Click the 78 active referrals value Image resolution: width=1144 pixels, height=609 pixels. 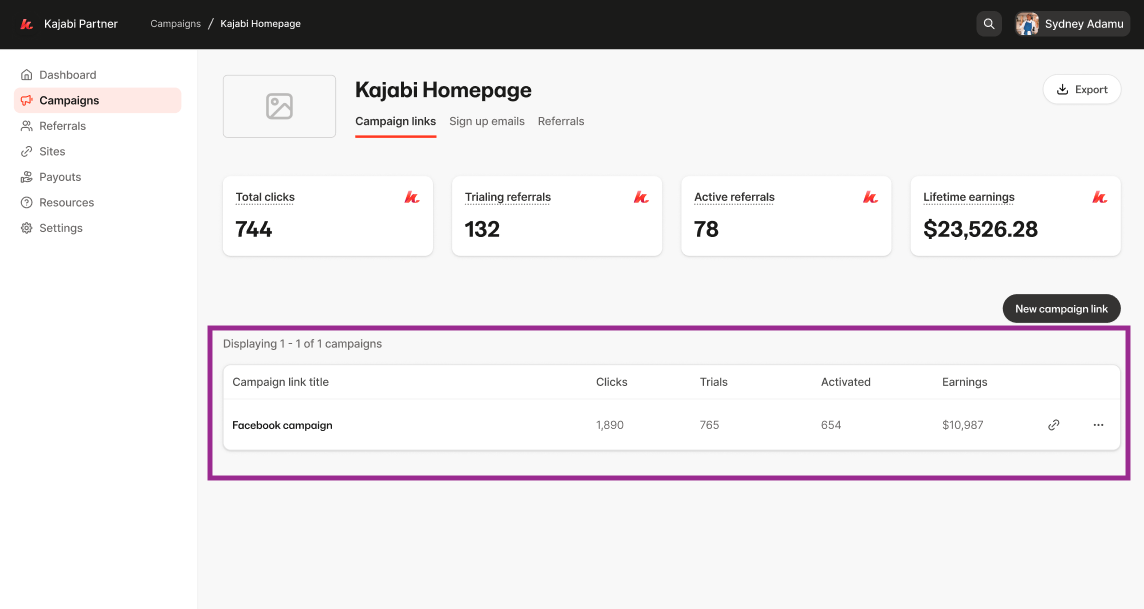coord(706,229)
